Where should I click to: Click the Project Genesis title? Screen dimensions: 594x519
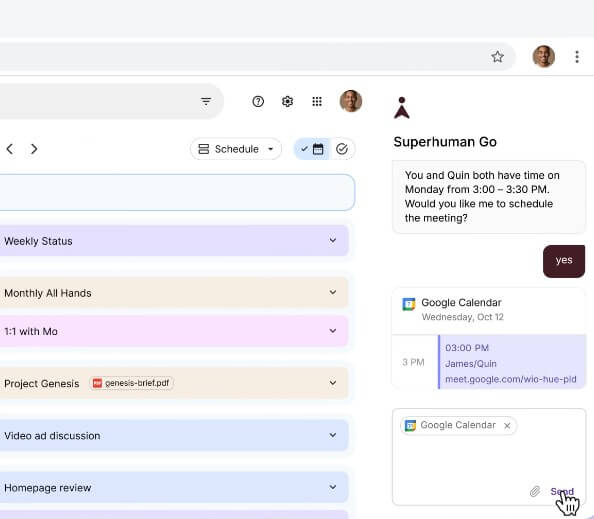42,384
